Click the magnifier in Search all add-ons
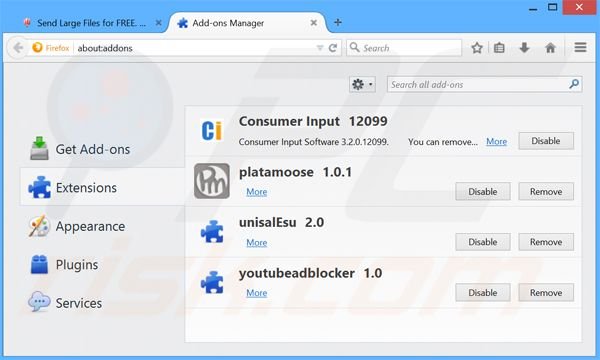Viewport: 600px width, 360px height. (x=574, y=84)
